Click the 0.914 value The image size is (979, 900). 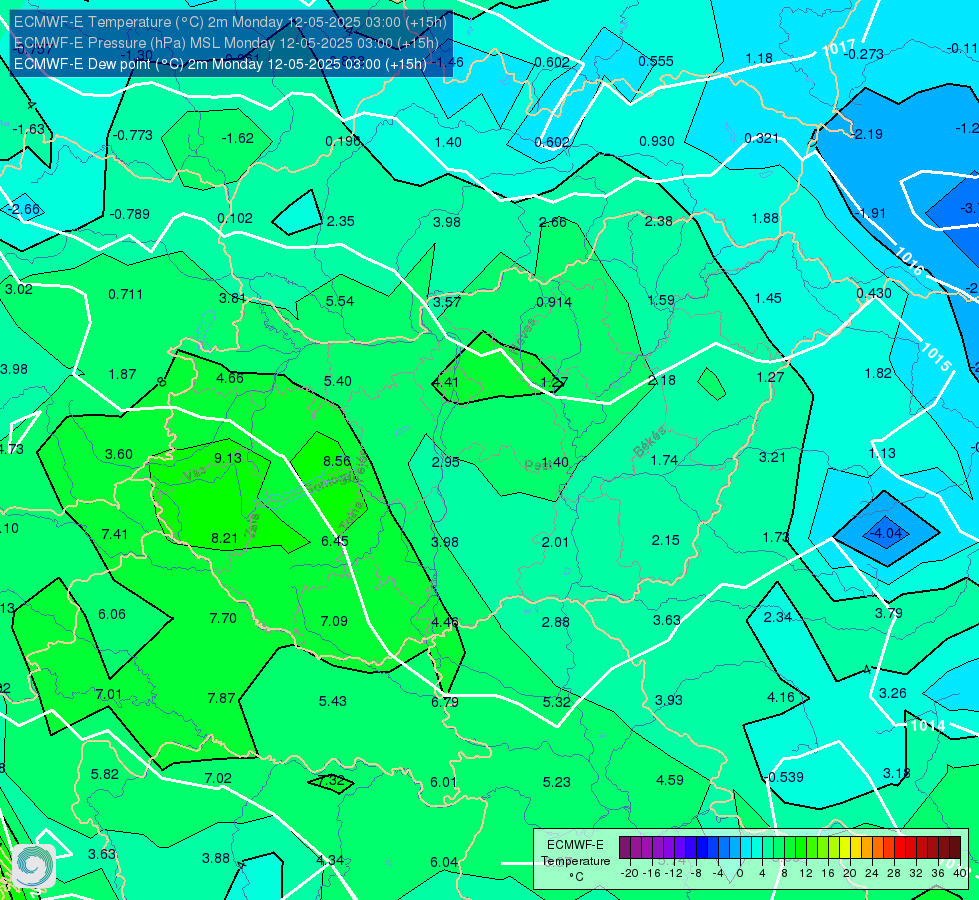pos(554,302)
